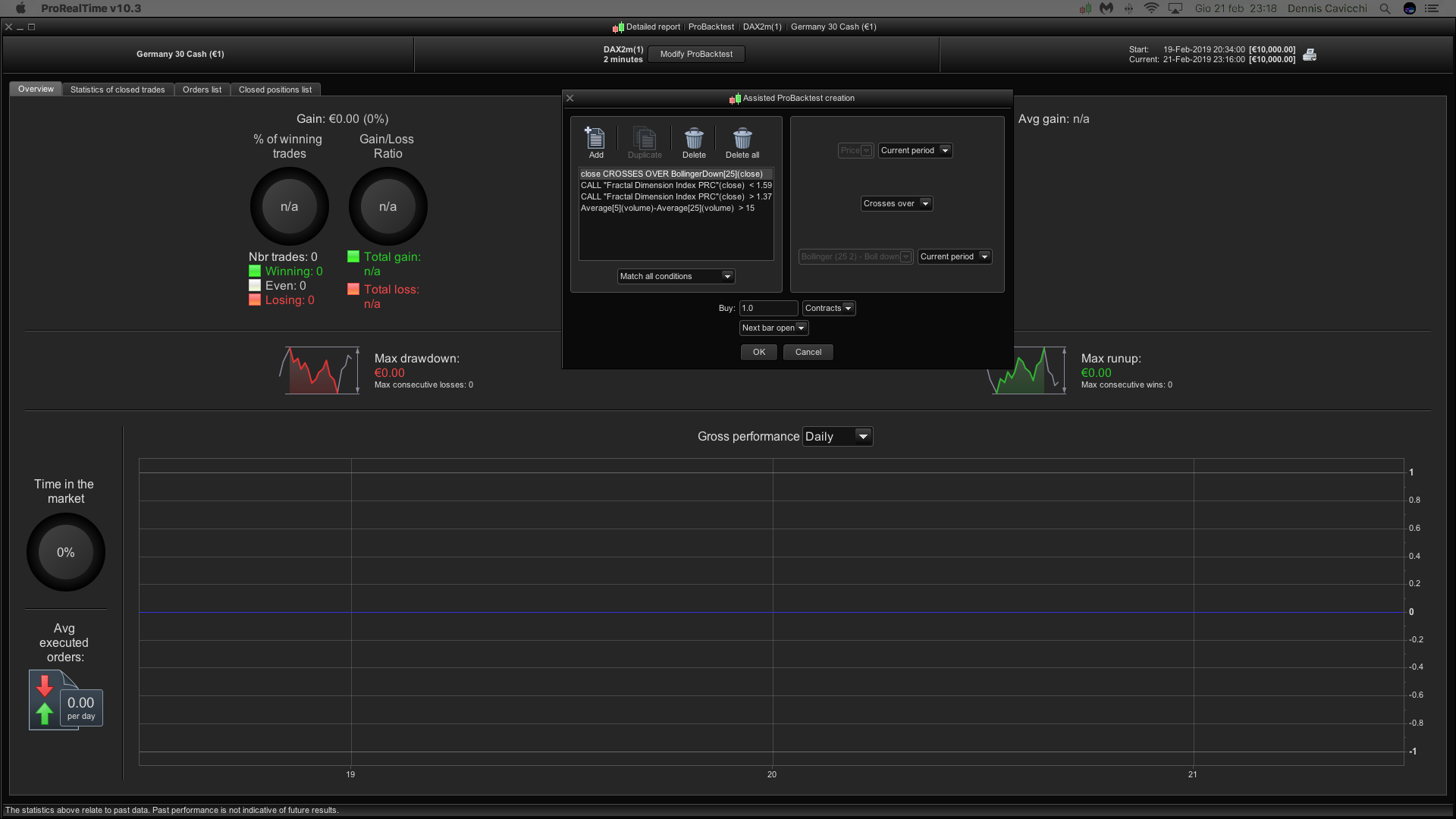Switch to Statistics of closed trades tab
Viewport: 1456px width, 819px height.
118,89
